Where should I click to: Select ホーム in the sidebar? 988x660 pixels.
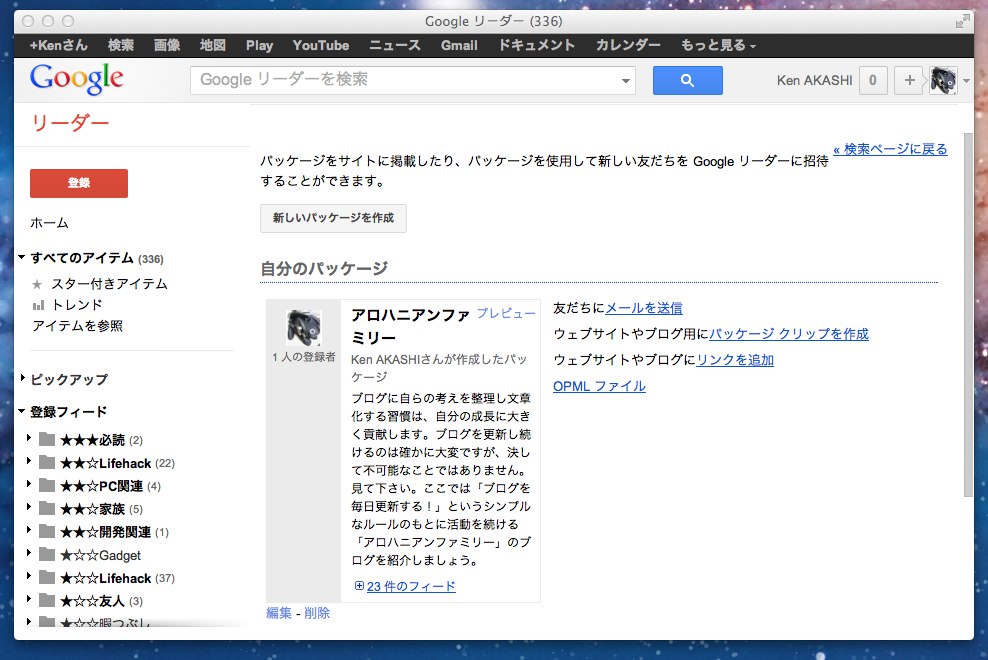[x=49, y=223]
